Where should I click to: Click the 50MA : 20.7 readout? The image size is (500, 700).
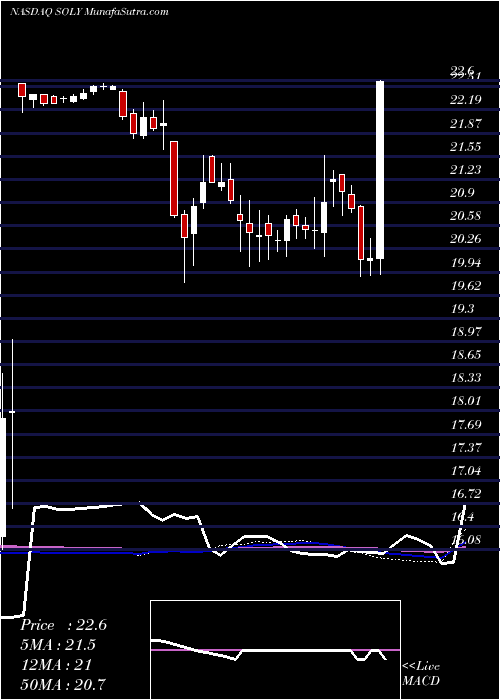(x=63, y=684)
